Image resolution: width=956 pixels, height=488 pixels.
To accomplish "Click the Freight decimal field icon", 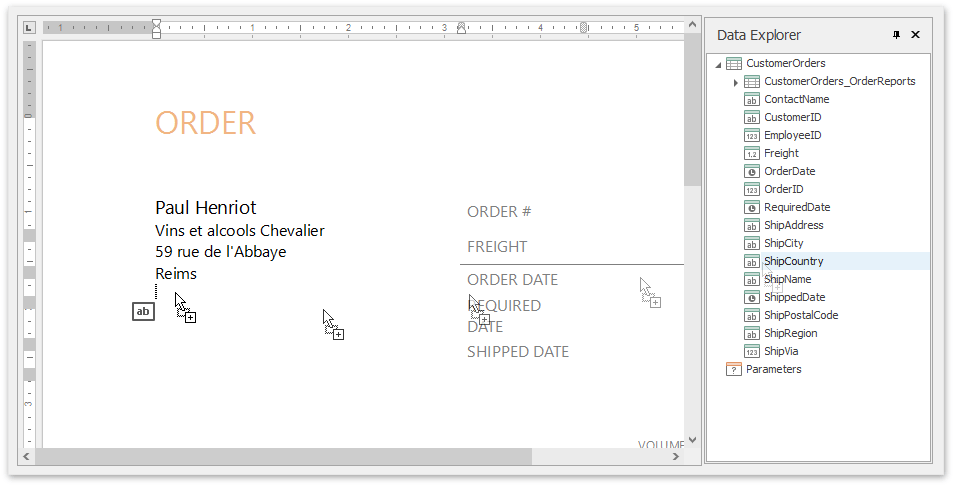I will pyautogui.click(x=752, y=154).
